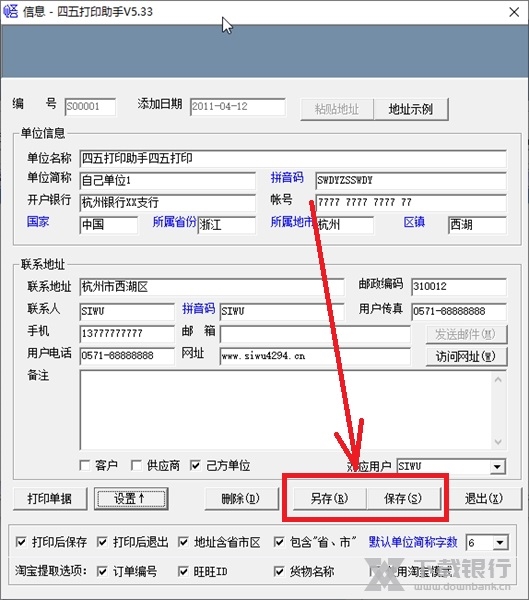Click the 单位名称 input field
529x600 pixels.
(x=293, y=158)
